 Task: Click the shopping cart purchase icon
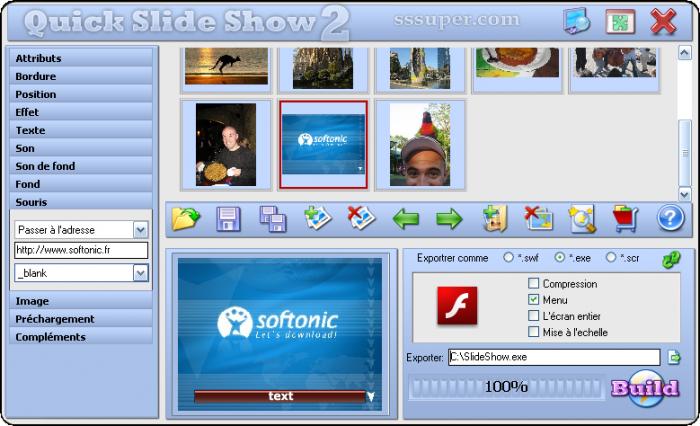(x=625, y=219)
